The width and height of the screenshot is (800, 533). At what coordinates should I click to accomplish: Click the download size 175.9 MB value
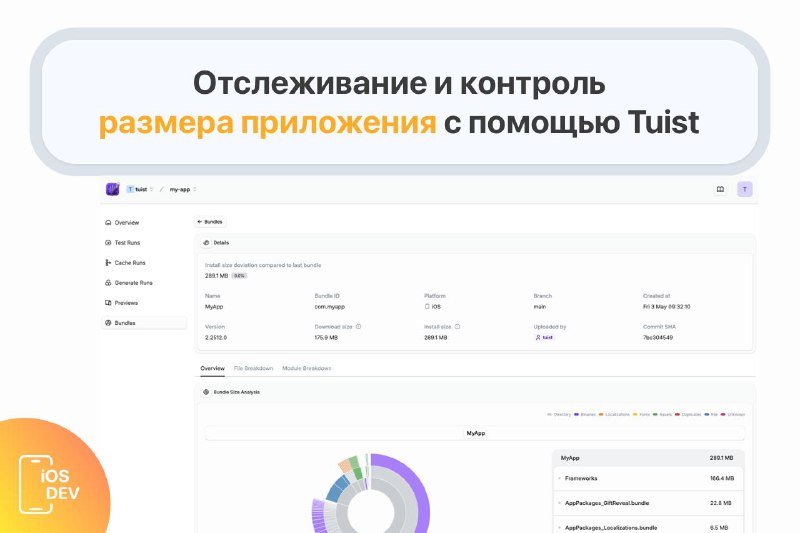coord(326,338)
